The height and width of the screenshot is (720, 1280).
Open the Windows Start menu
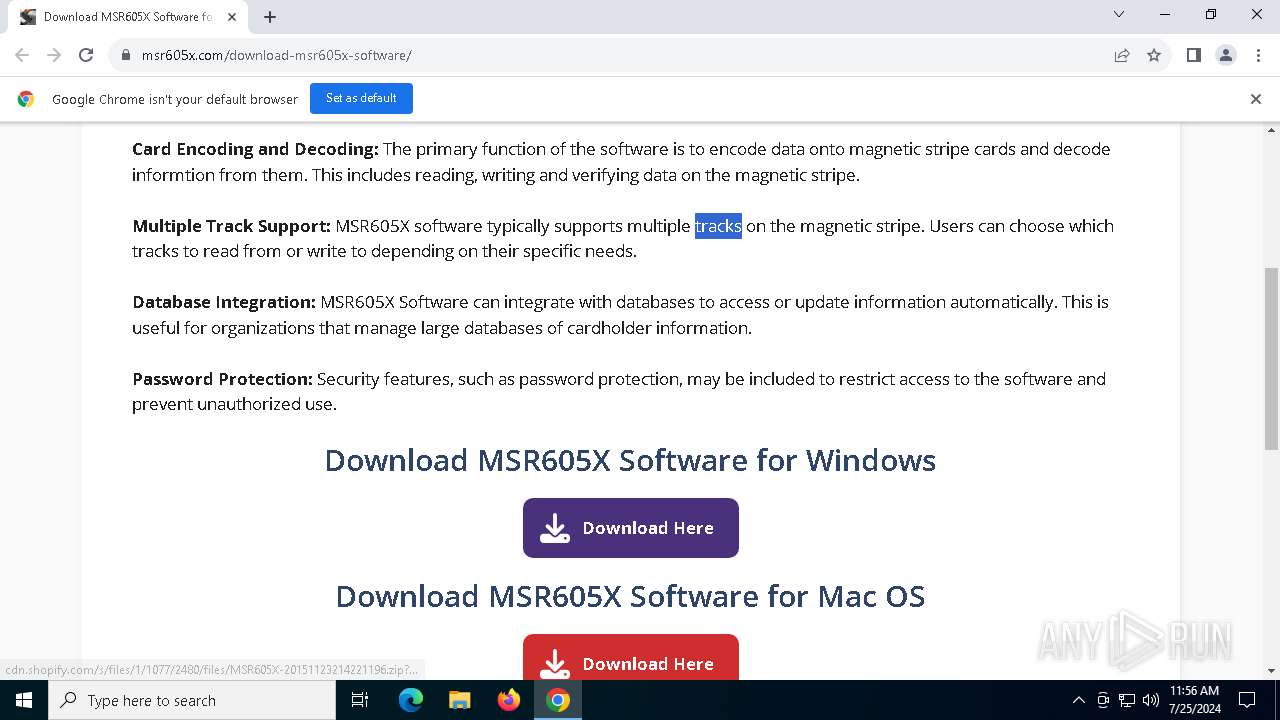tap(24, 700)
